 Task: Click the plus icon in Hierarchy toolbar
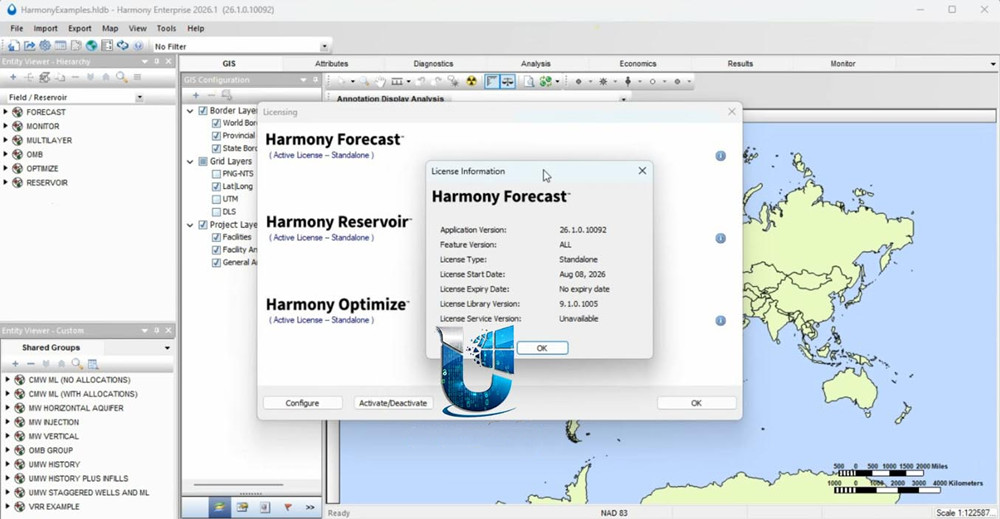(13, 77)
